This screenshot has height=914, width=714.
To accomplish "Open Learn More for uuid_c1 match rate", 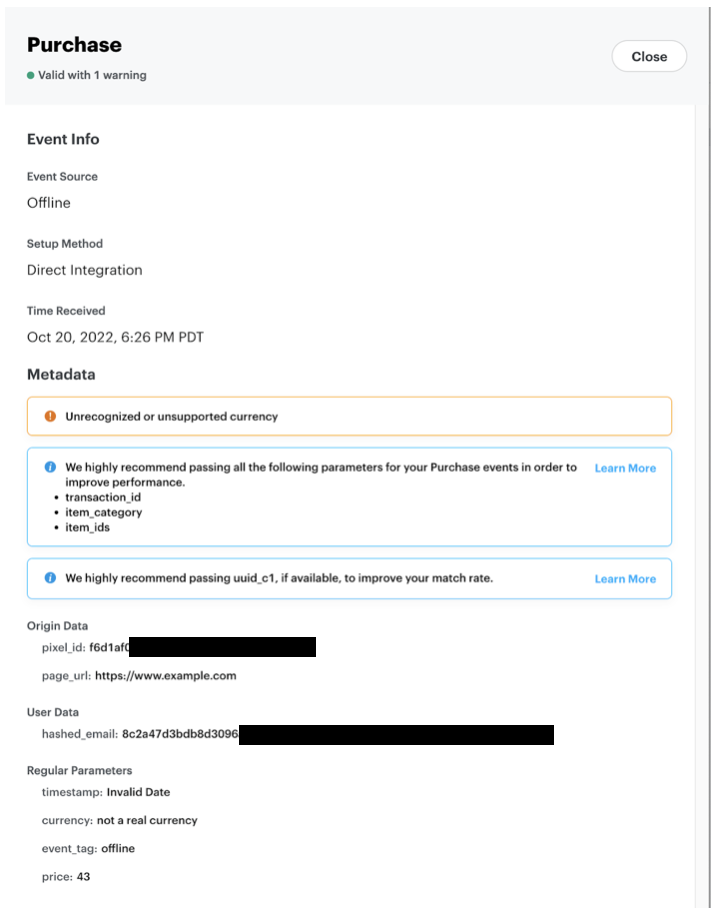I will (625, 579).
